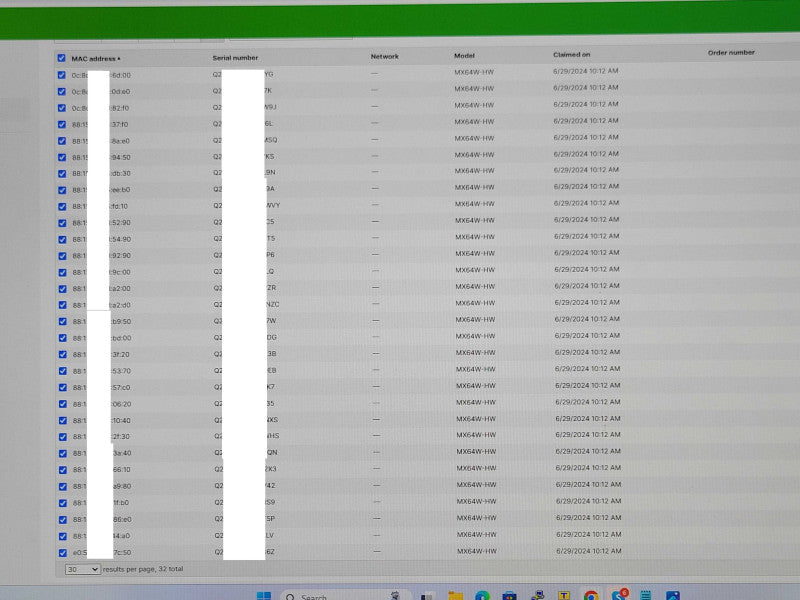Sort by the MAC address column header
800x600 pixels.
(96, 59)
